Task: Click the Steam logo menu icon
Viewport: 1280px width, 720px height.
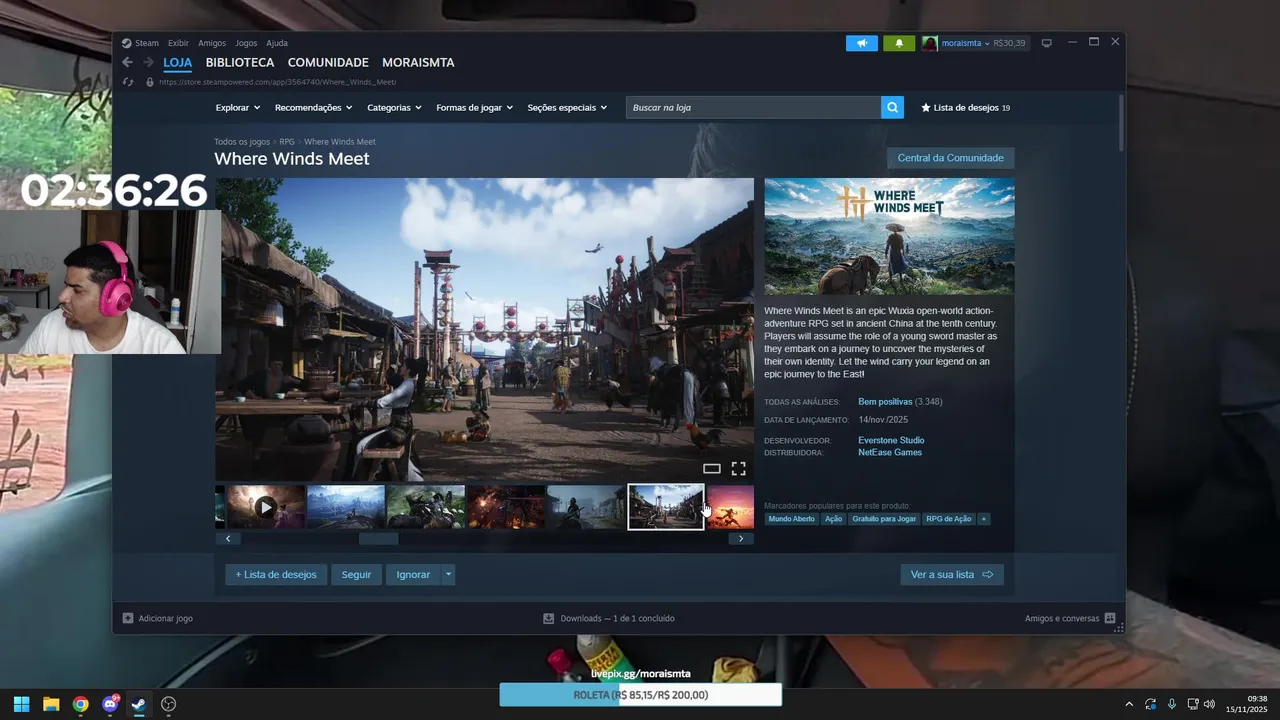Action: pos(126,43)
